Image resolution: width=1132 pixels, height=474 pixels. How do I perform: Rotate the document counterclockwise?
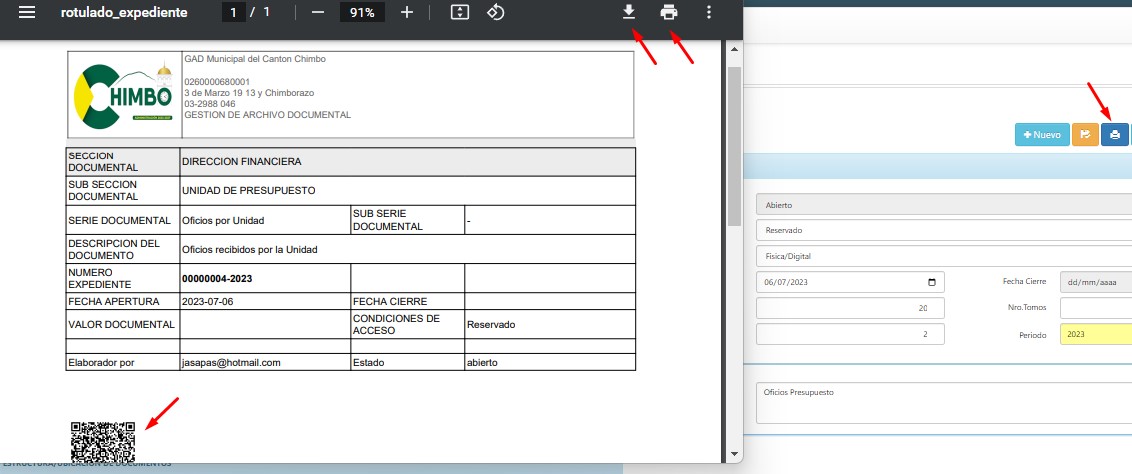point(495,12)
